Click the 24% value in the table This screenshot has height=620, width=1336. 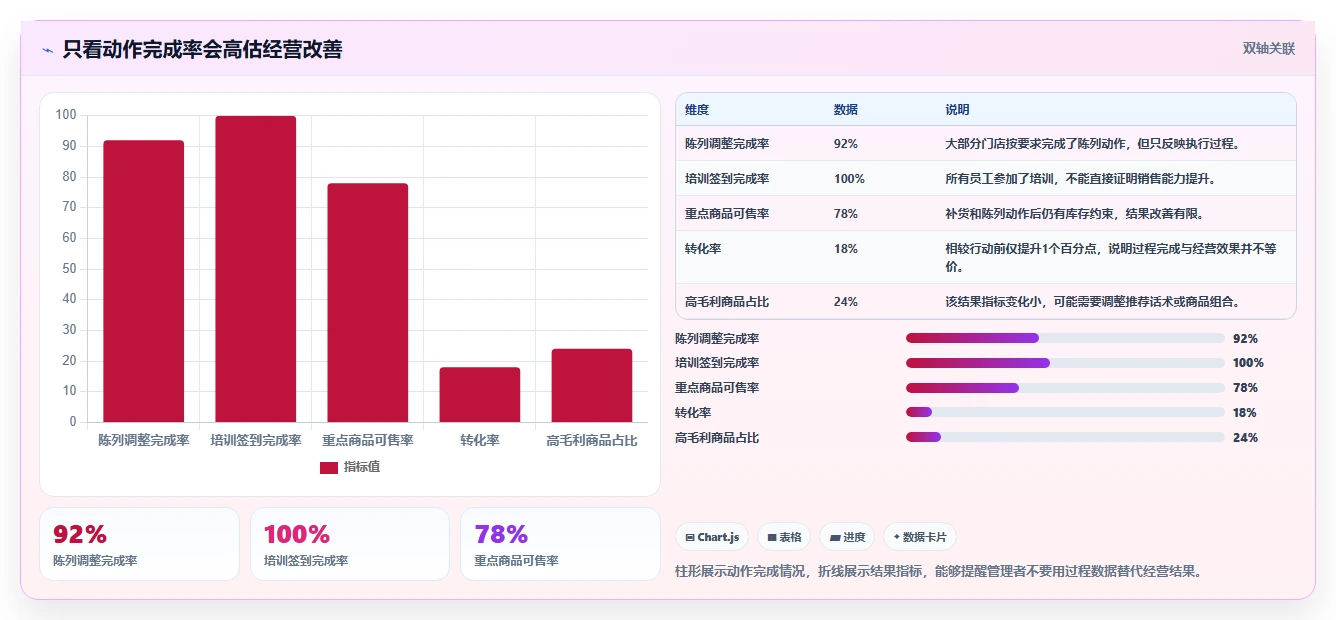pos(846,302)
